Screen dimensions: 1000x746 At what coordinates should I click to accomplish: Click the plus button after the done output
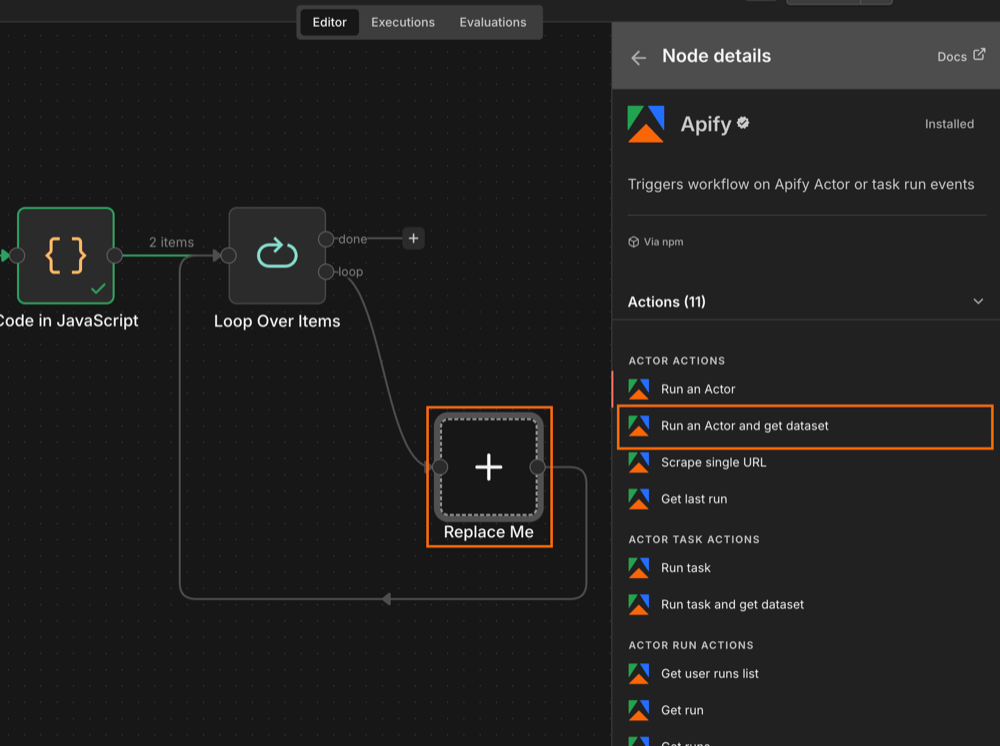pyautogui.click(x=413, y=238)
